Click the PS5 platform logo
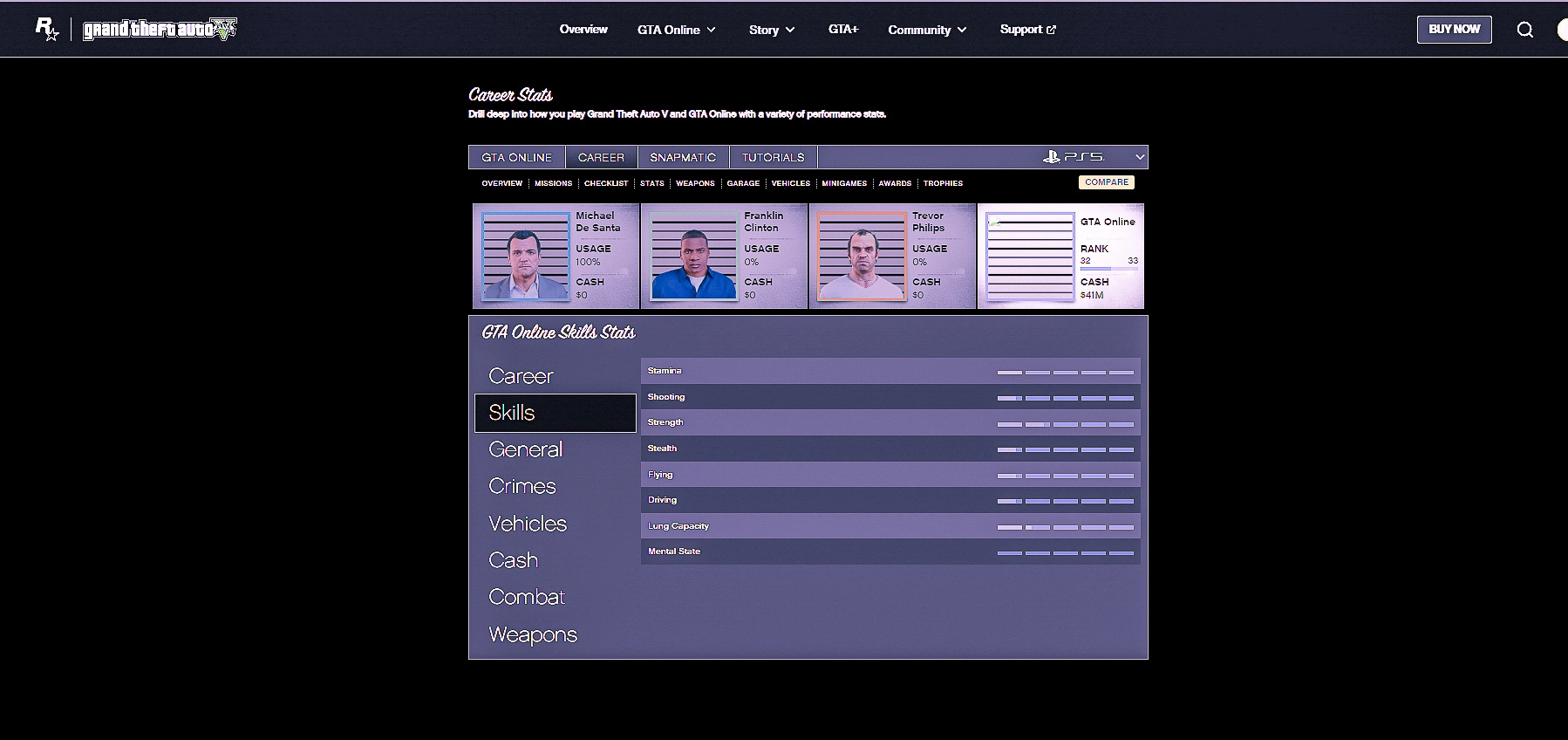1568x740 pixels. point(1074,157)
